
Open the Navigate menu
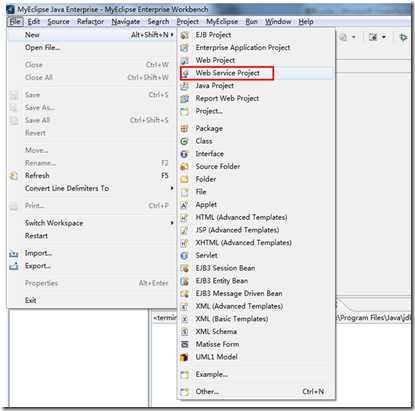(x=126, y=22)
